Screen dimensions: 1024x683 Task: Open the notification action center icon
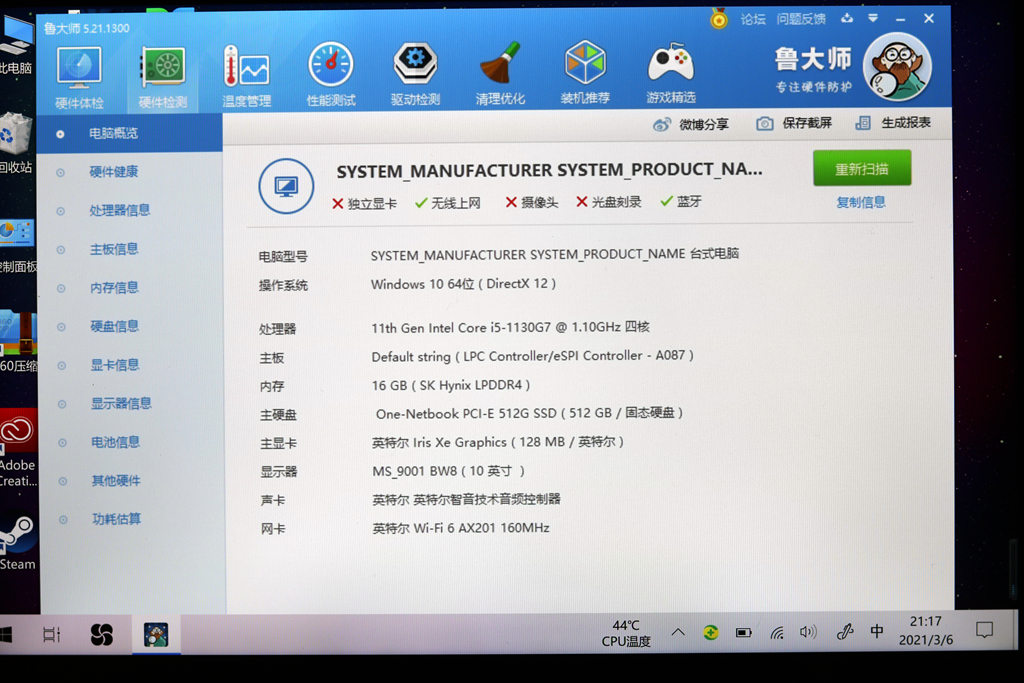[x=984, y=629]
